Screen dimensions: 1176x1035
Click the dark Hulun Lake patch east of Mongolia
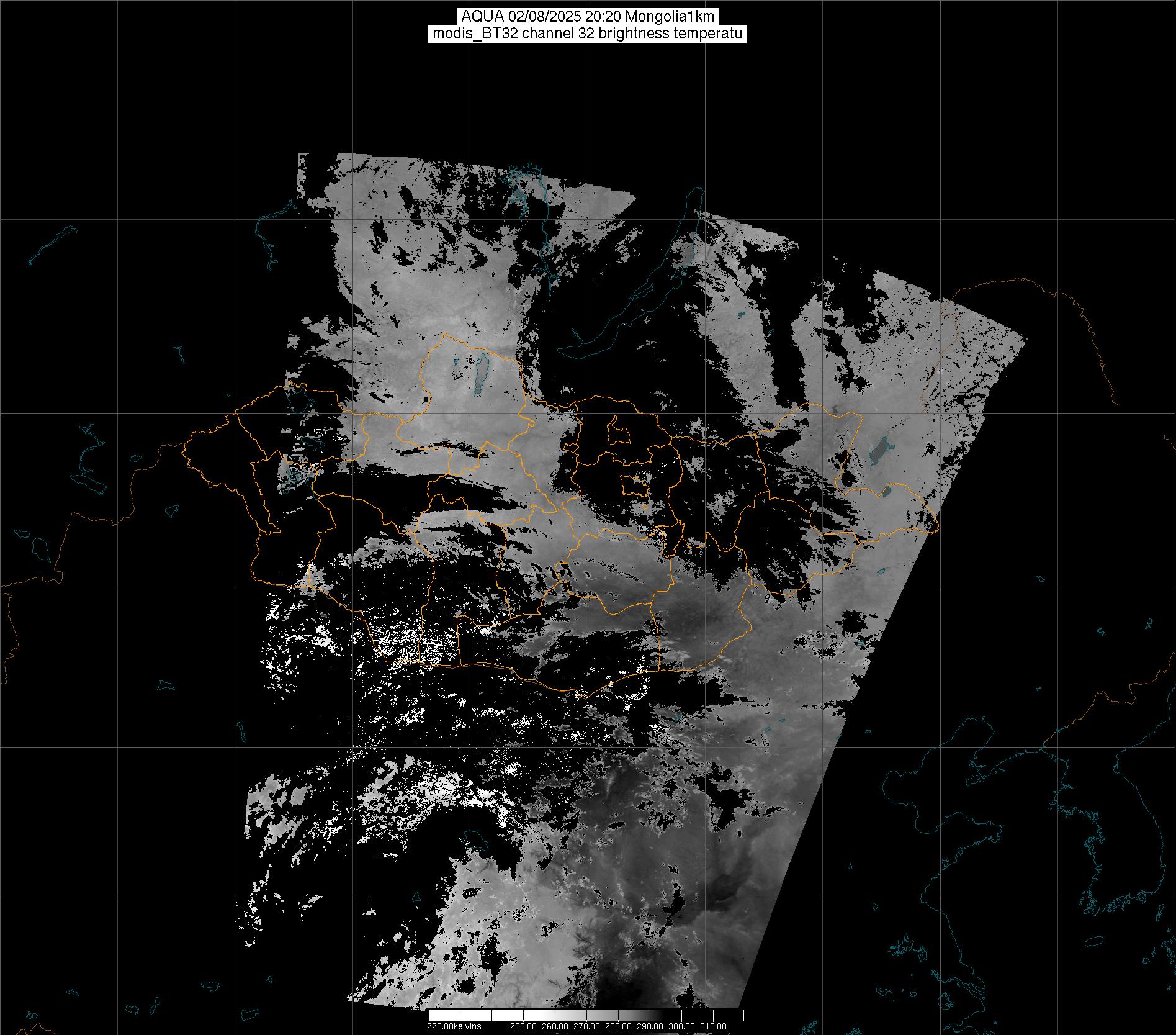pos(878,451)
